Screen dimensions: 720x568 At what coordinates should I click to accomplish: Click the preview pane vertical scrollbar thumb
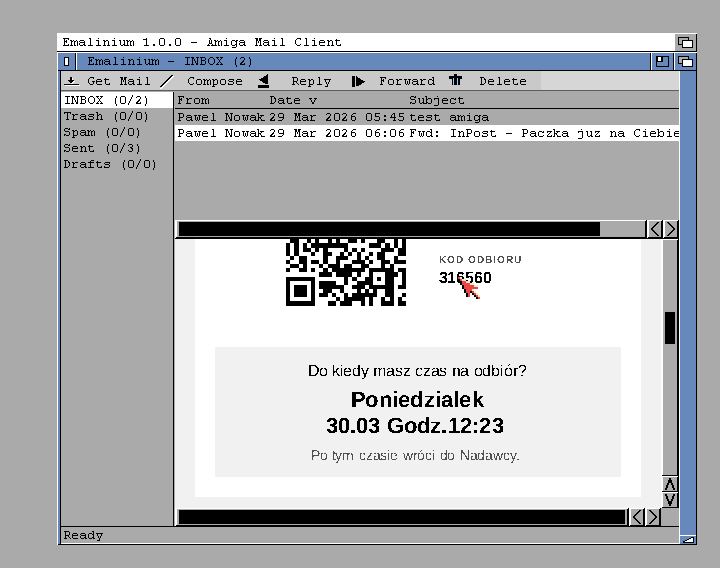point(670,327)
